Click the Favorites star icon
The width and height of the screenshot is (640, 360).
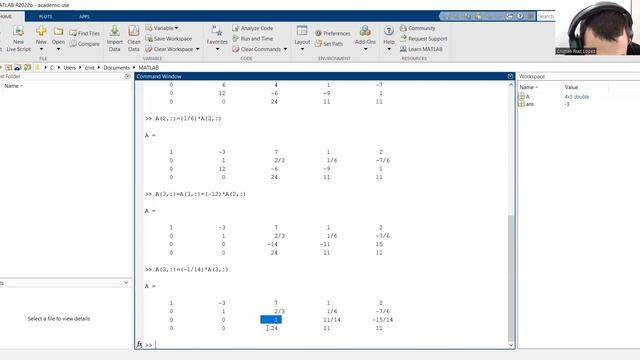point(217,31)
